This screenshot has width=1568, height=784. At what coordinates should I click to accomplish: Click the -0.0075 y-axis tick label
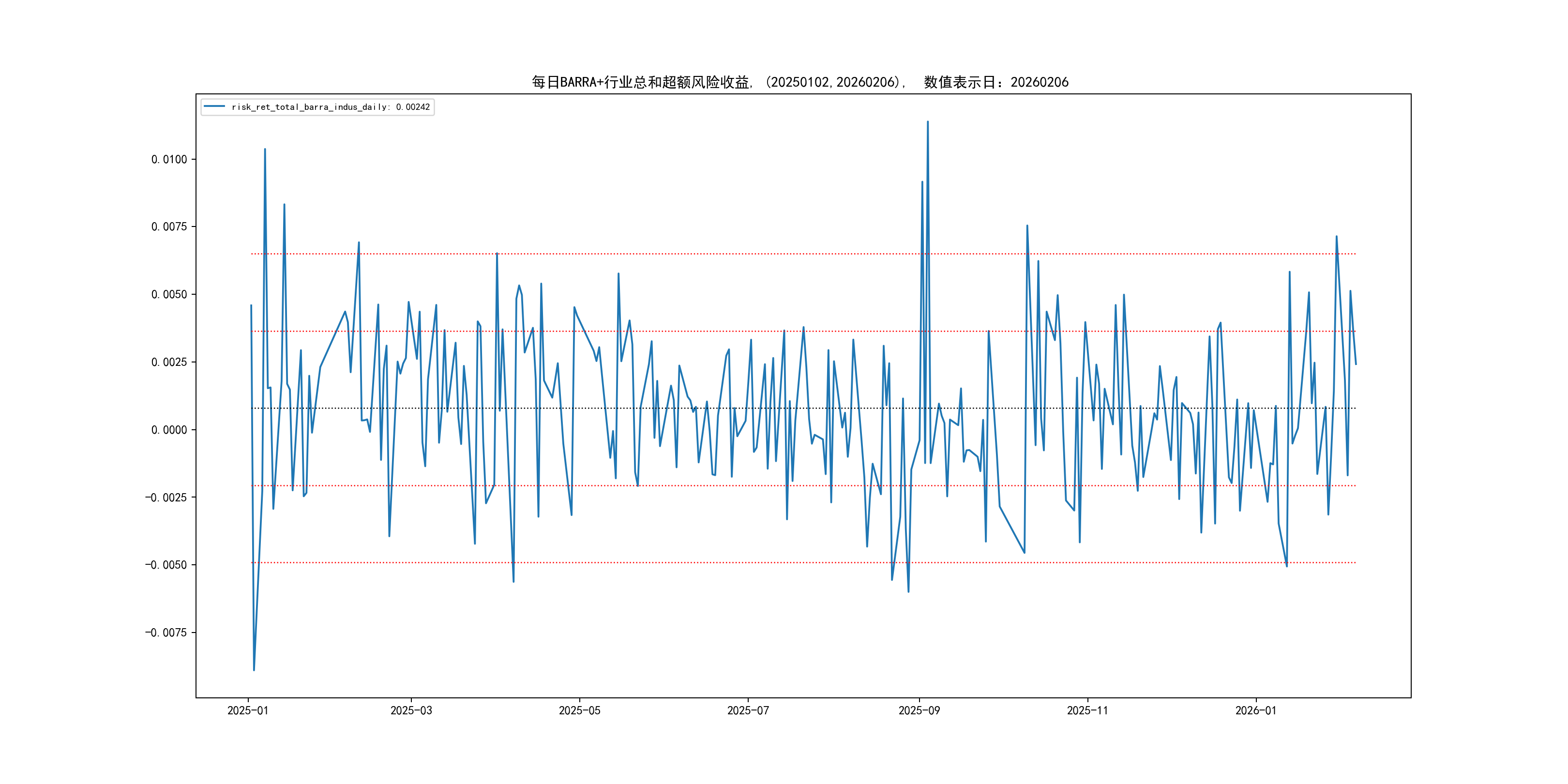coord(166,633)
